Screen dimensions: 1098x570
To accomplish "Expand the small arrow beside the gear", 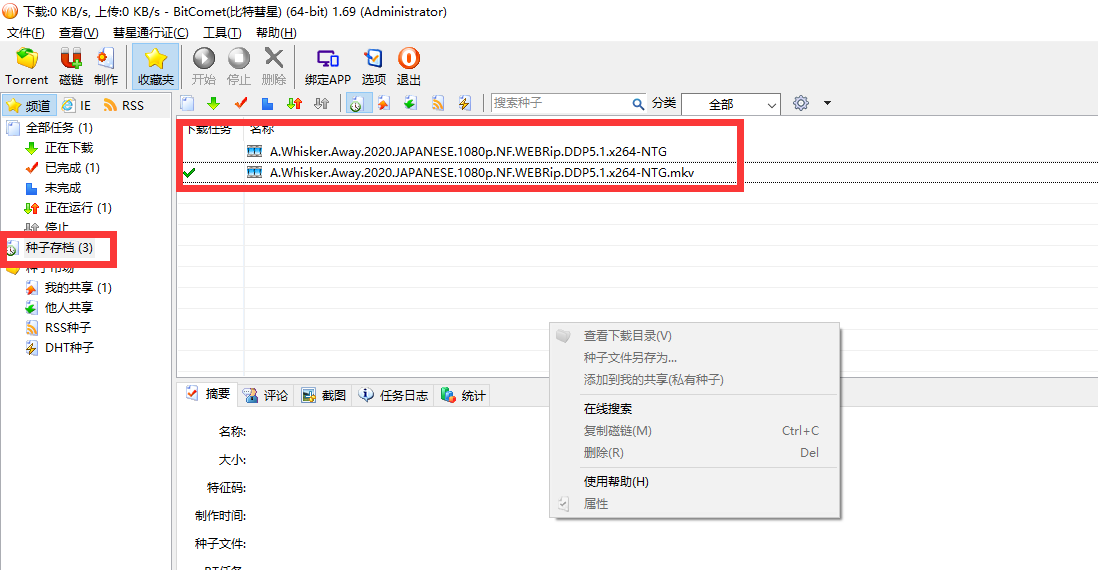I will (827, 104).
